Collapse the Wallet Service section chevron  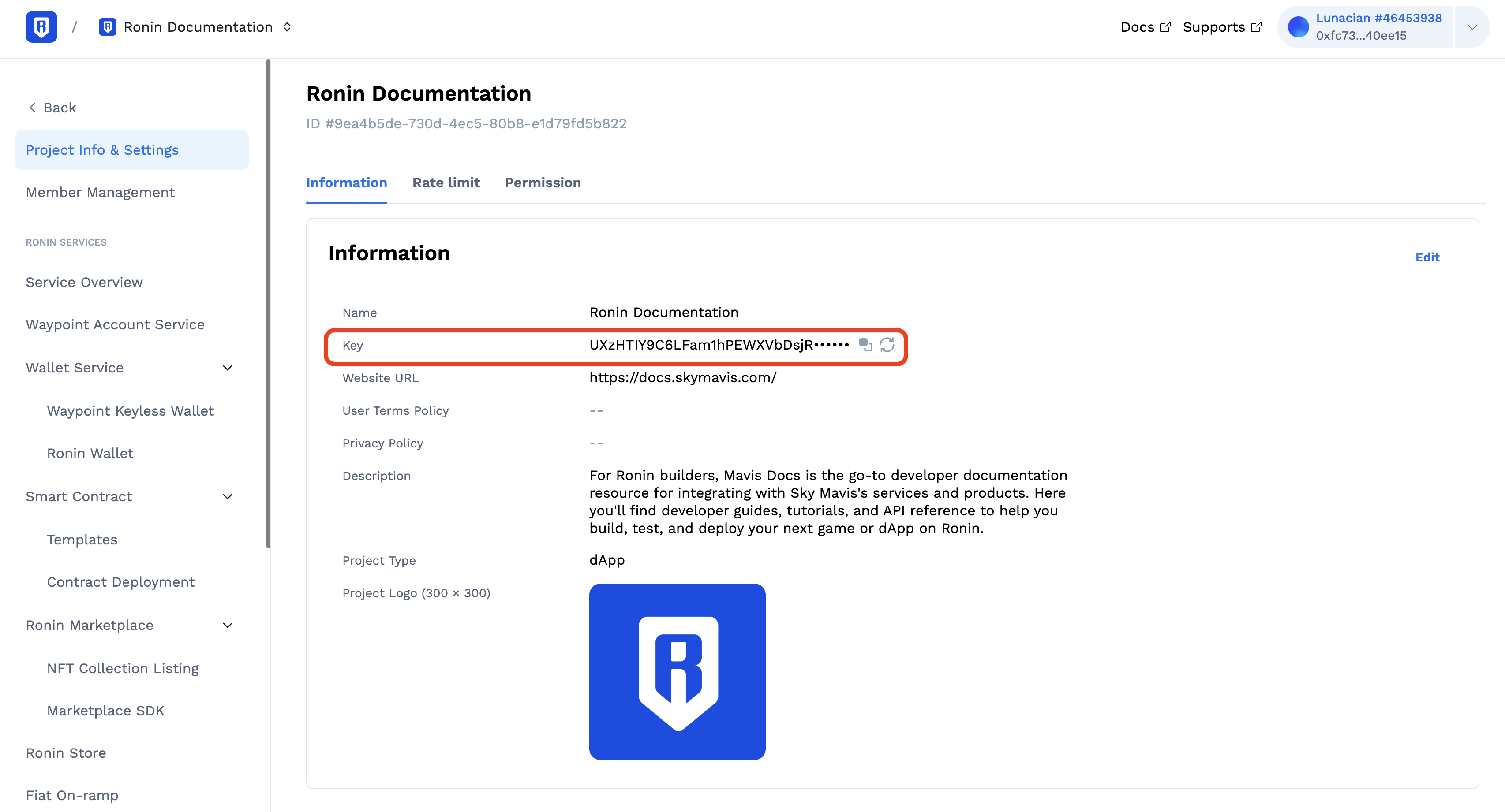point(228,368)
